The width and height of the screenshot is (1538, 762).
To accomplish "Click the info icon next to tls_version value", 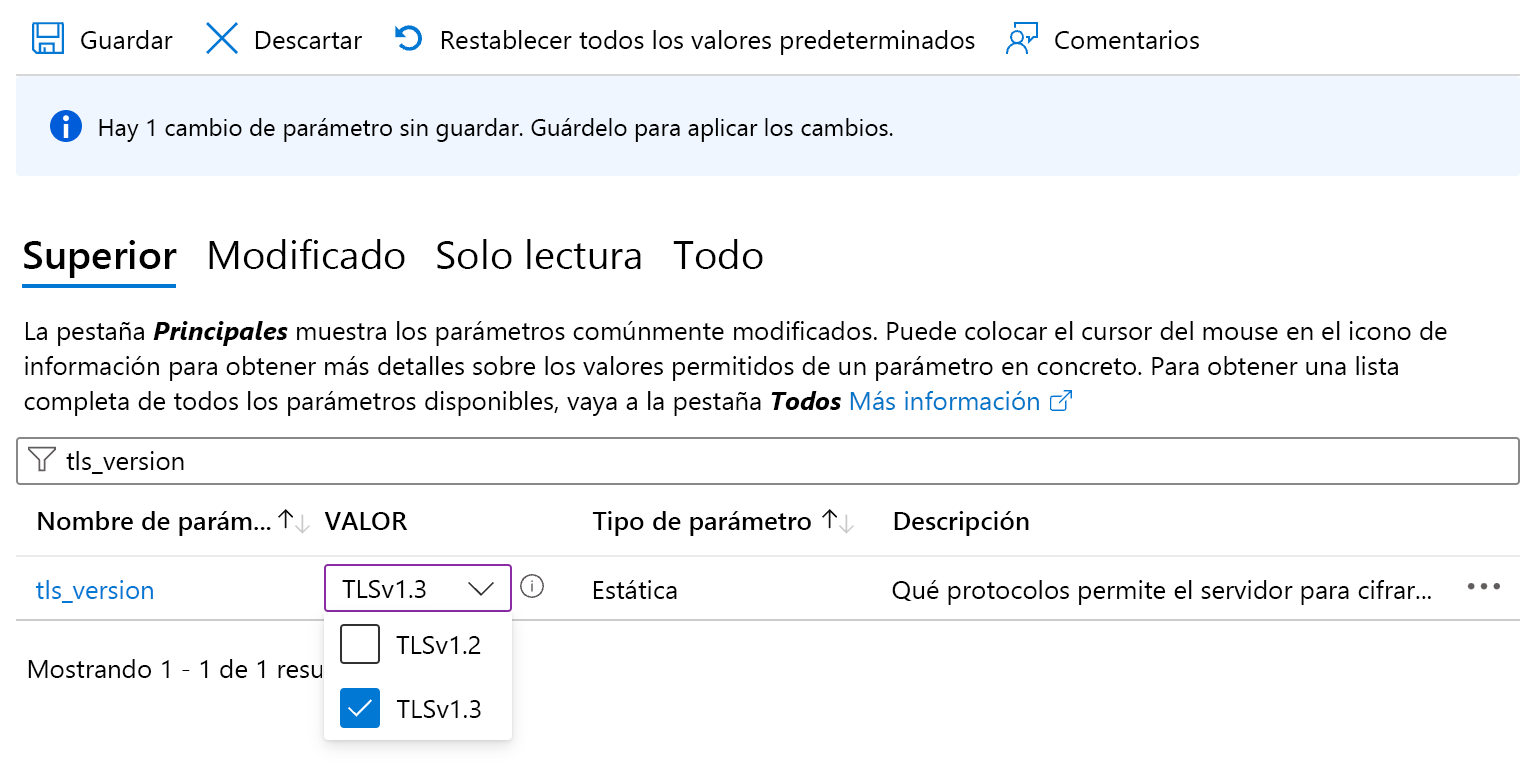I will coord(533,587).
